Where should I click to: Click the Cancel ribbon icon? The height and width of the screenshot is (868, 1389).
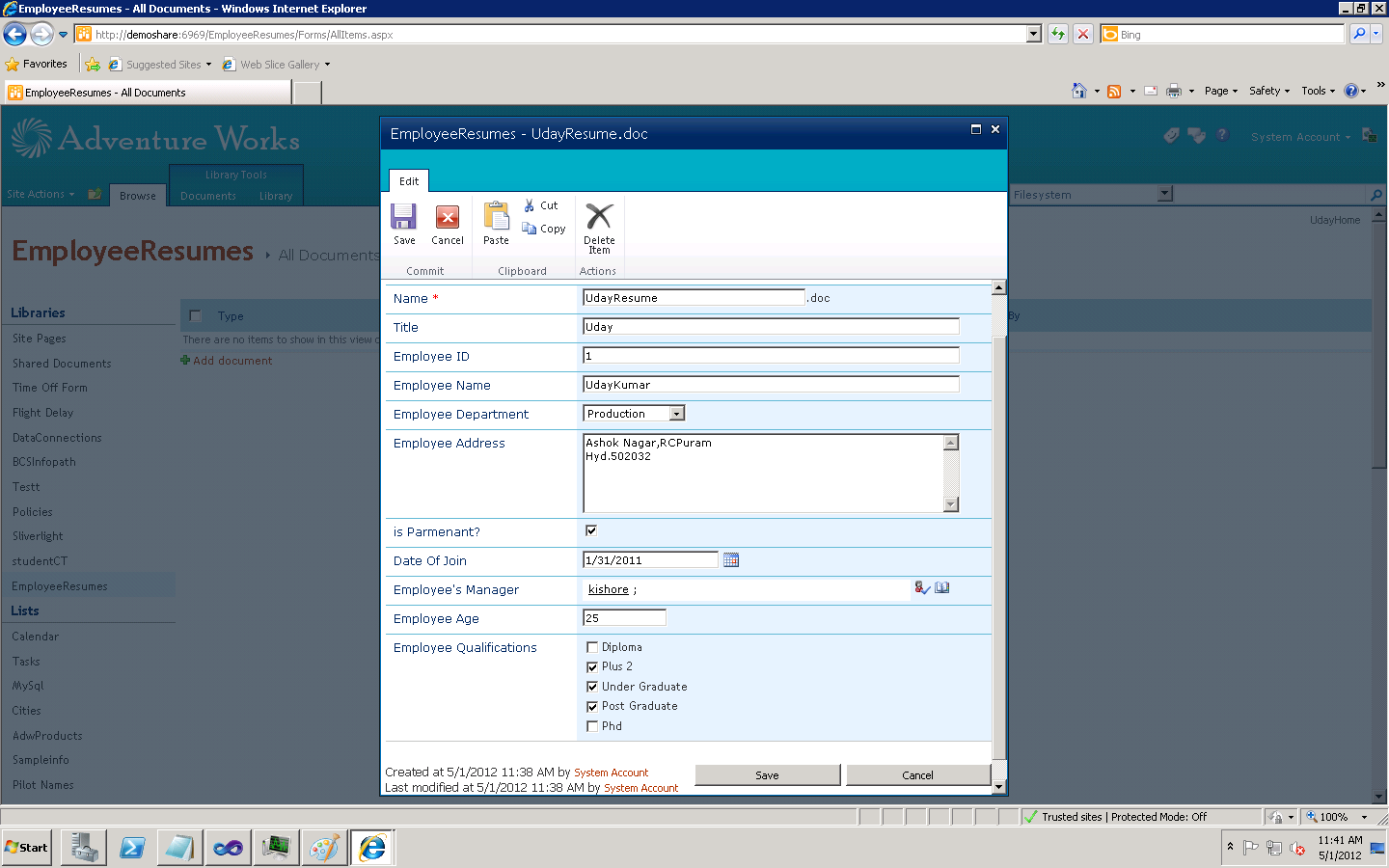point(448,223)
